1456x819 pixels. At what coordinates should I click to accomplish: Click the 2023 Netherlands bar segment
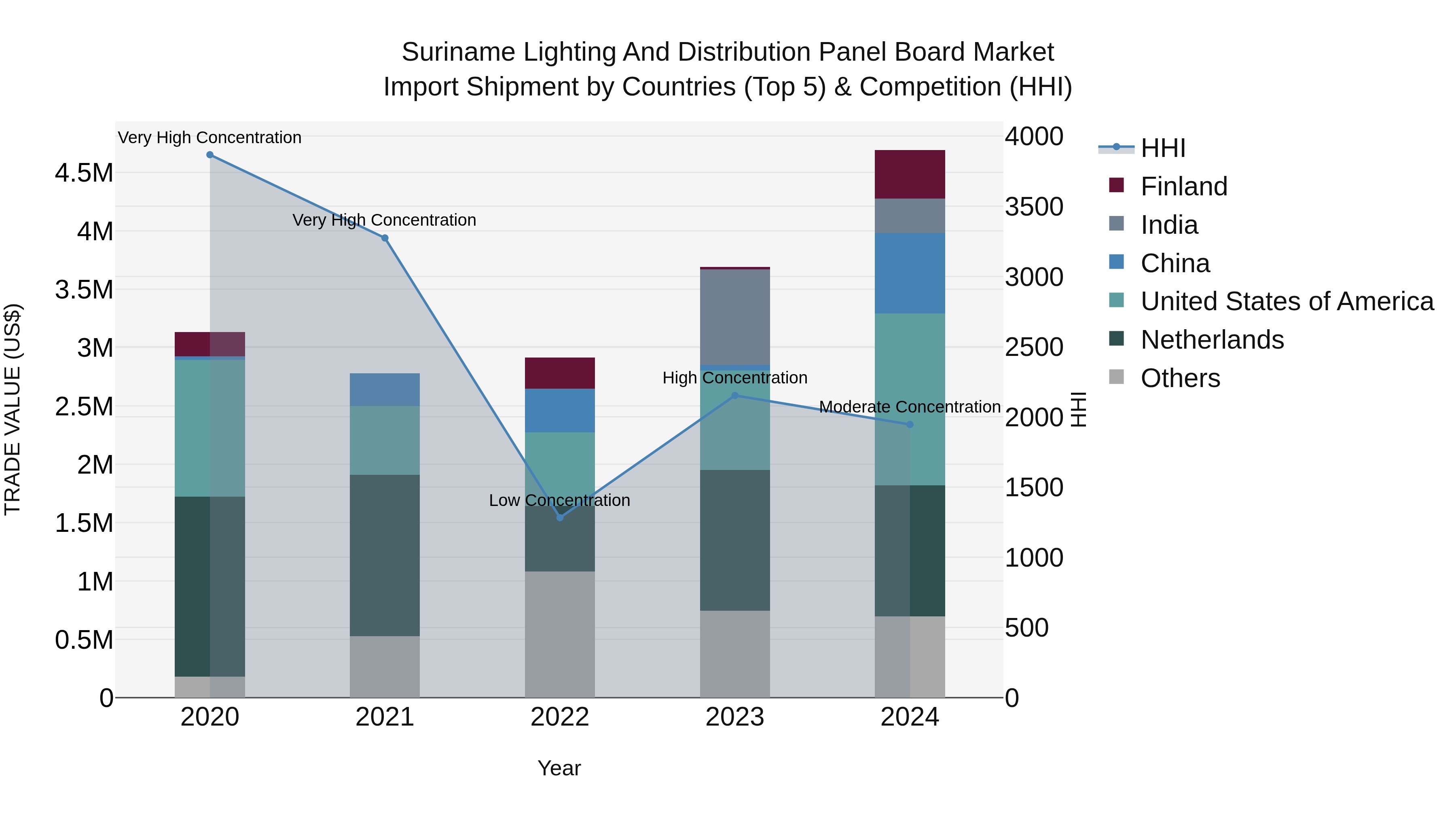click(735, 540)
